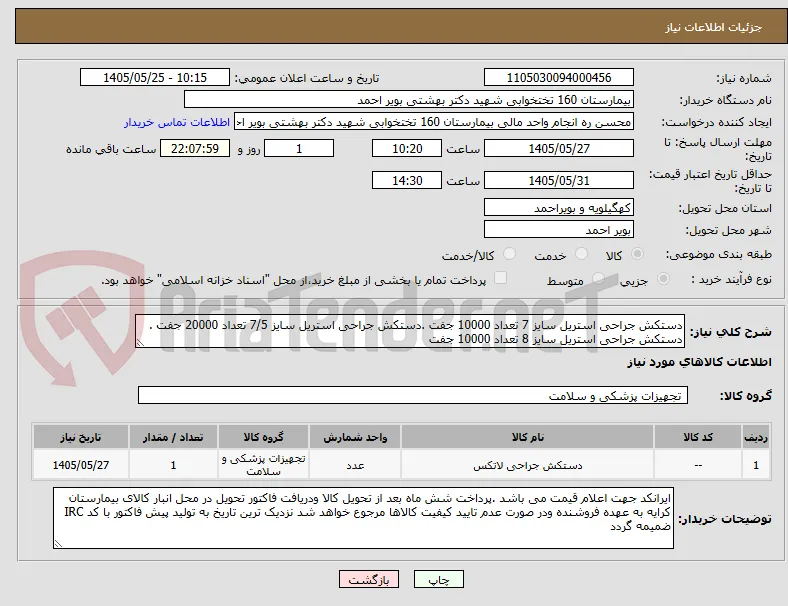This screenshot has height=606, width=788.
Task: Click the شهر محل تحویل label
Action: (729, 230)
